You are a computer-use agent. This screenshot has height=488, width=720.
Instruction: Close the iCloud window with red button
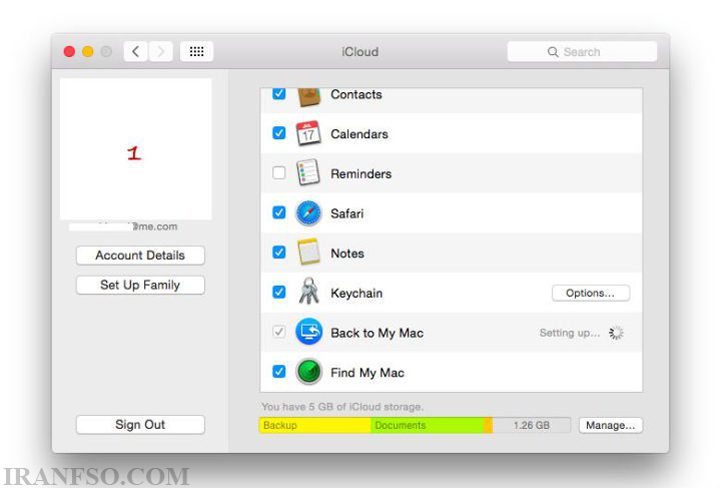click(69, 51)
